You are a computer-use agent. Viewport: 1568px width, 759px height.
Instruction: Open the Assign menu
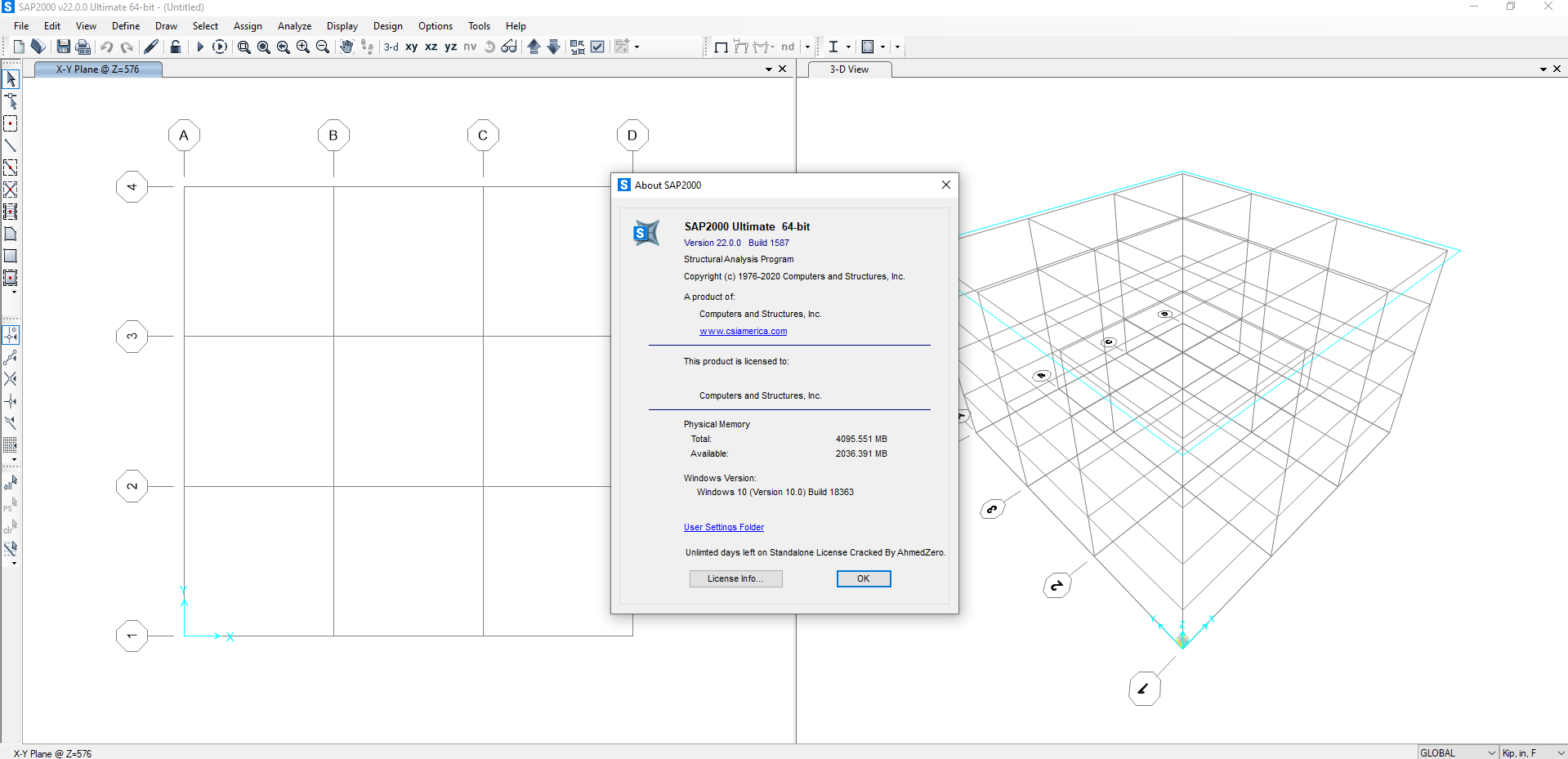pyautogui.click(x=248, y=26)
